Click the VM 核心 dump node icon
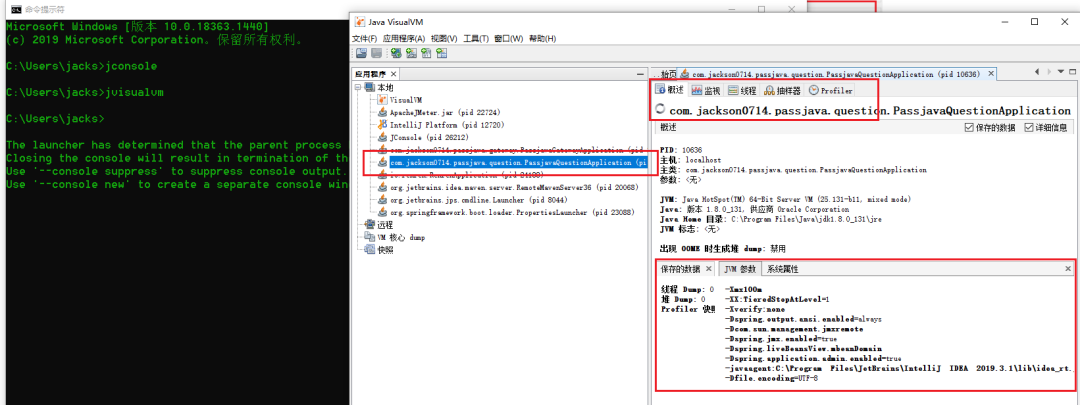Screen dimensions: 1080x405 (369, 238)
